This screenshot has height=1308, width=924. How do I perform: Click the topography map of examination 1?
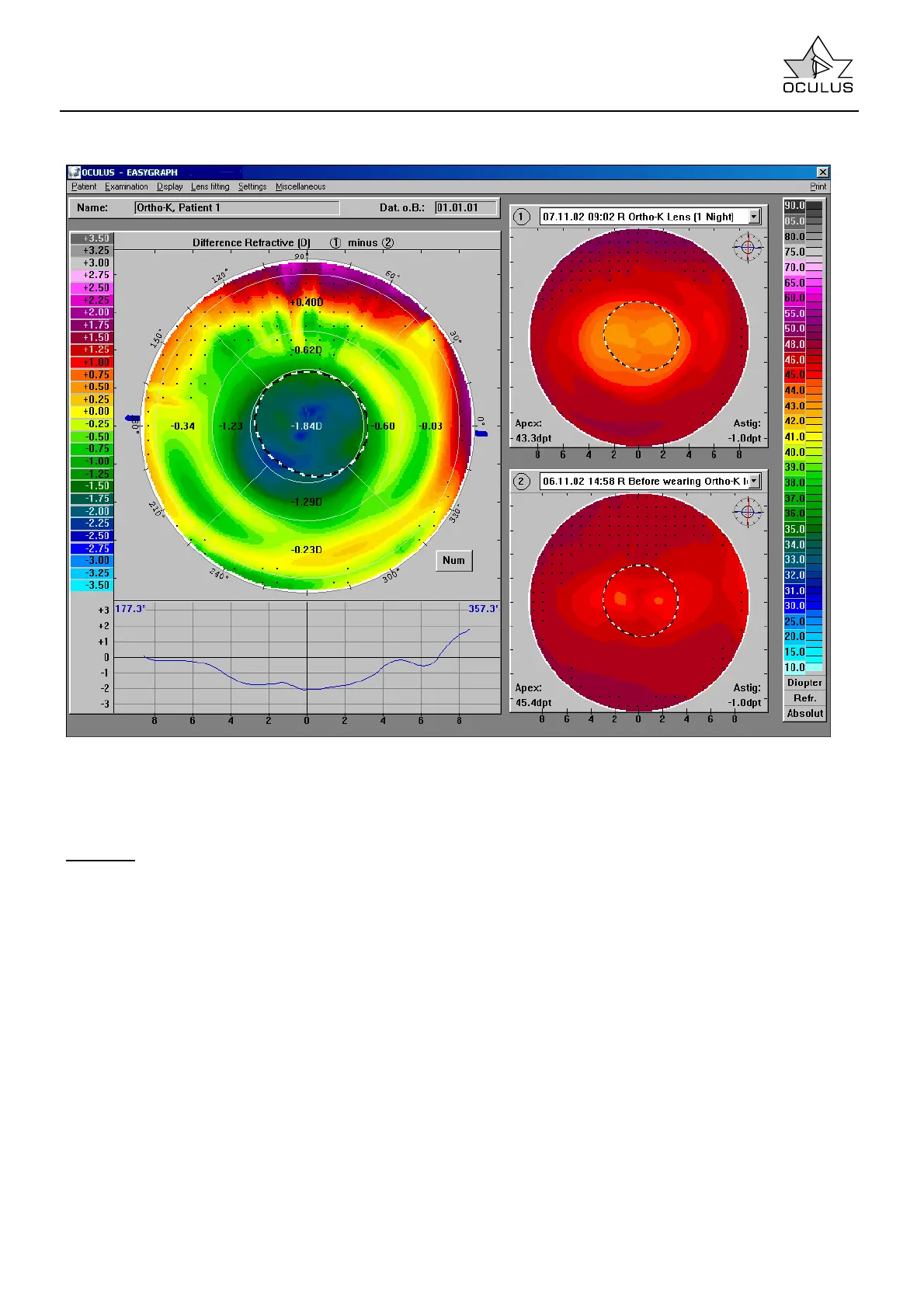[640, 338]
